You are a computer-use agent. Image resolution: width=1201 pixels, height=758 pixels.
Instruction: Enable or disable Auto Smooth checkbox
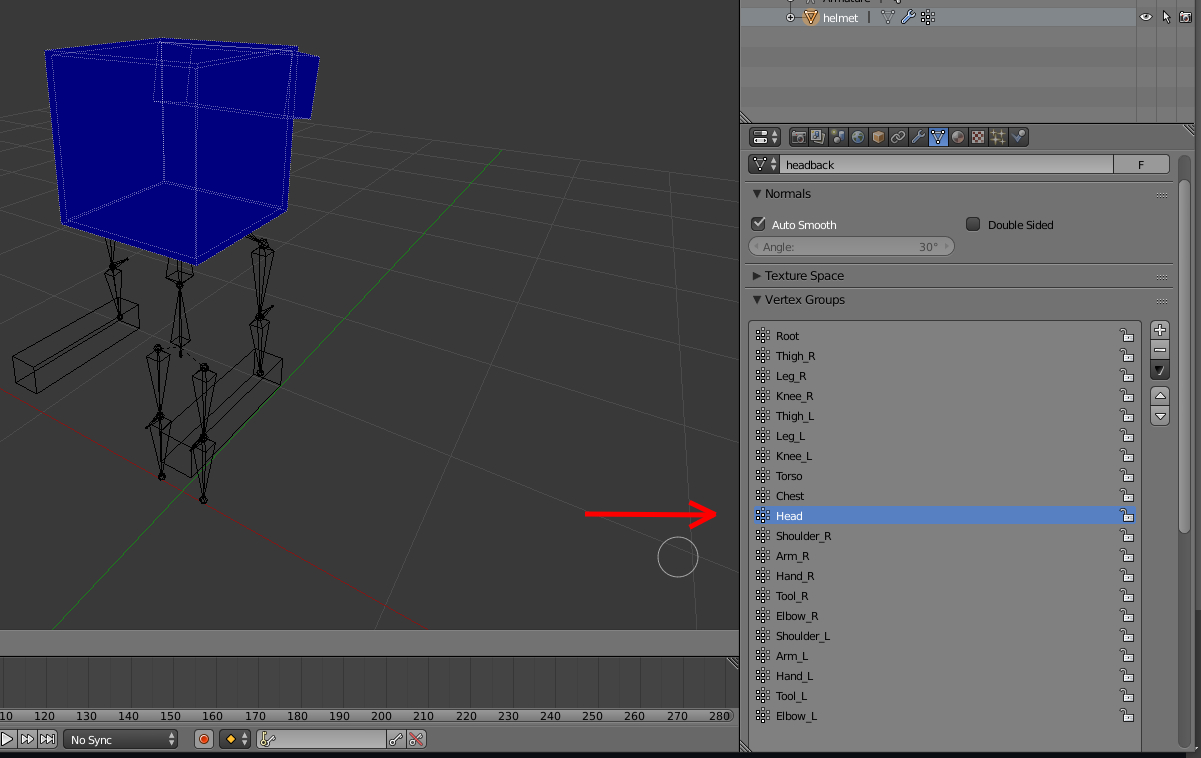(x=758, y=224)
